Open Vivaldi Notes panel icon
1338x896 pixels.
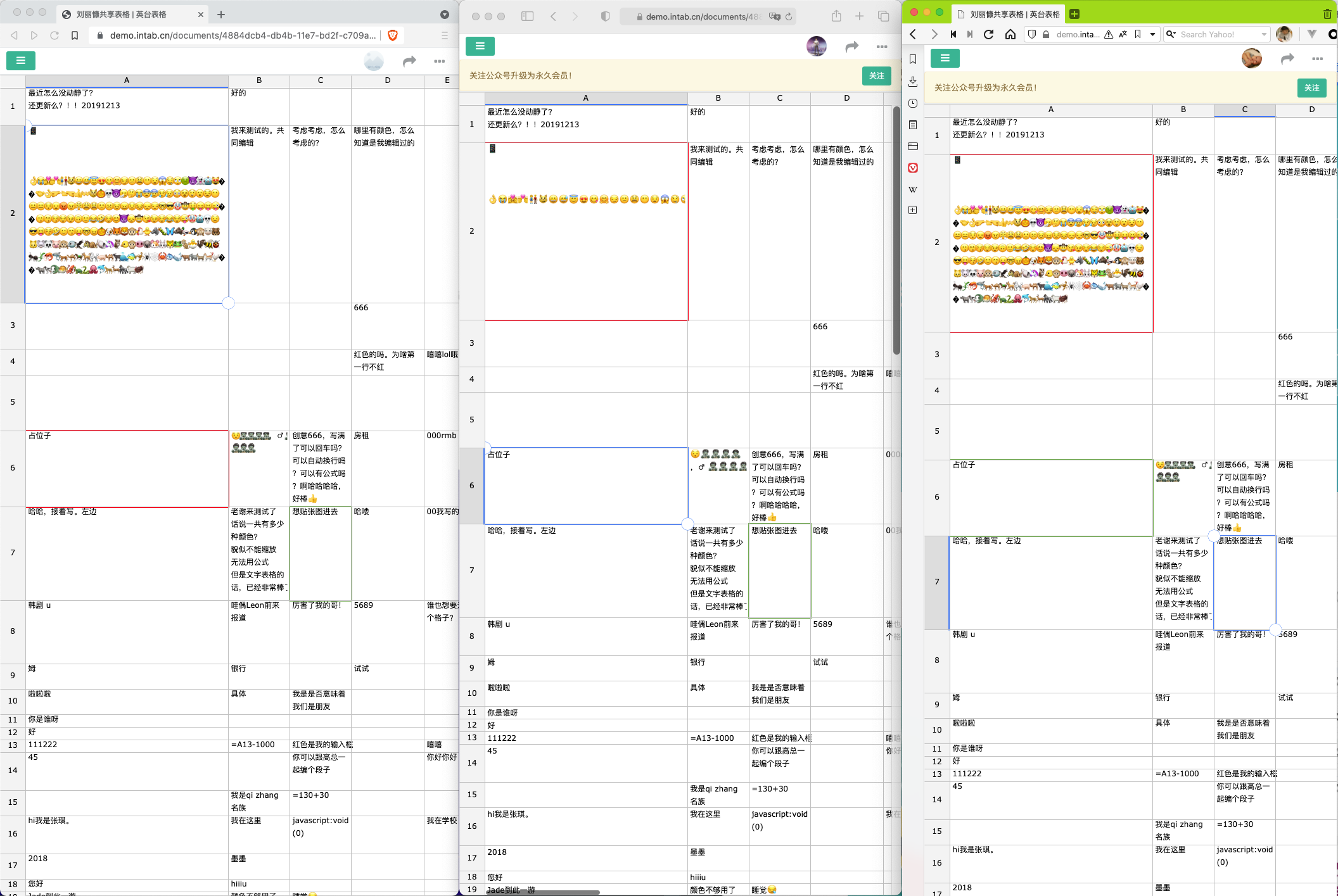pyautogui.click(x=913, y=125)
